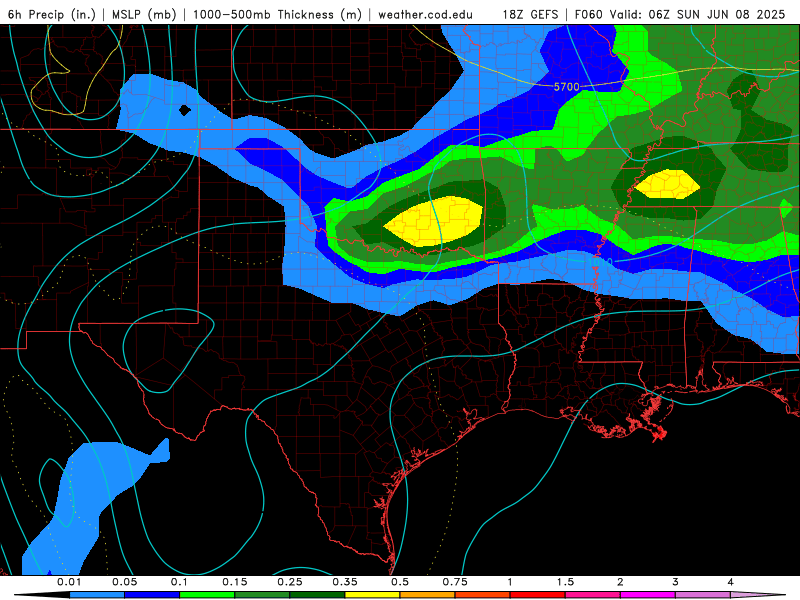The width and height of the screenshot is (800, 600).
Task: Select the yellow 0.35–0.5 legend swatch
Action: [372, 595]
